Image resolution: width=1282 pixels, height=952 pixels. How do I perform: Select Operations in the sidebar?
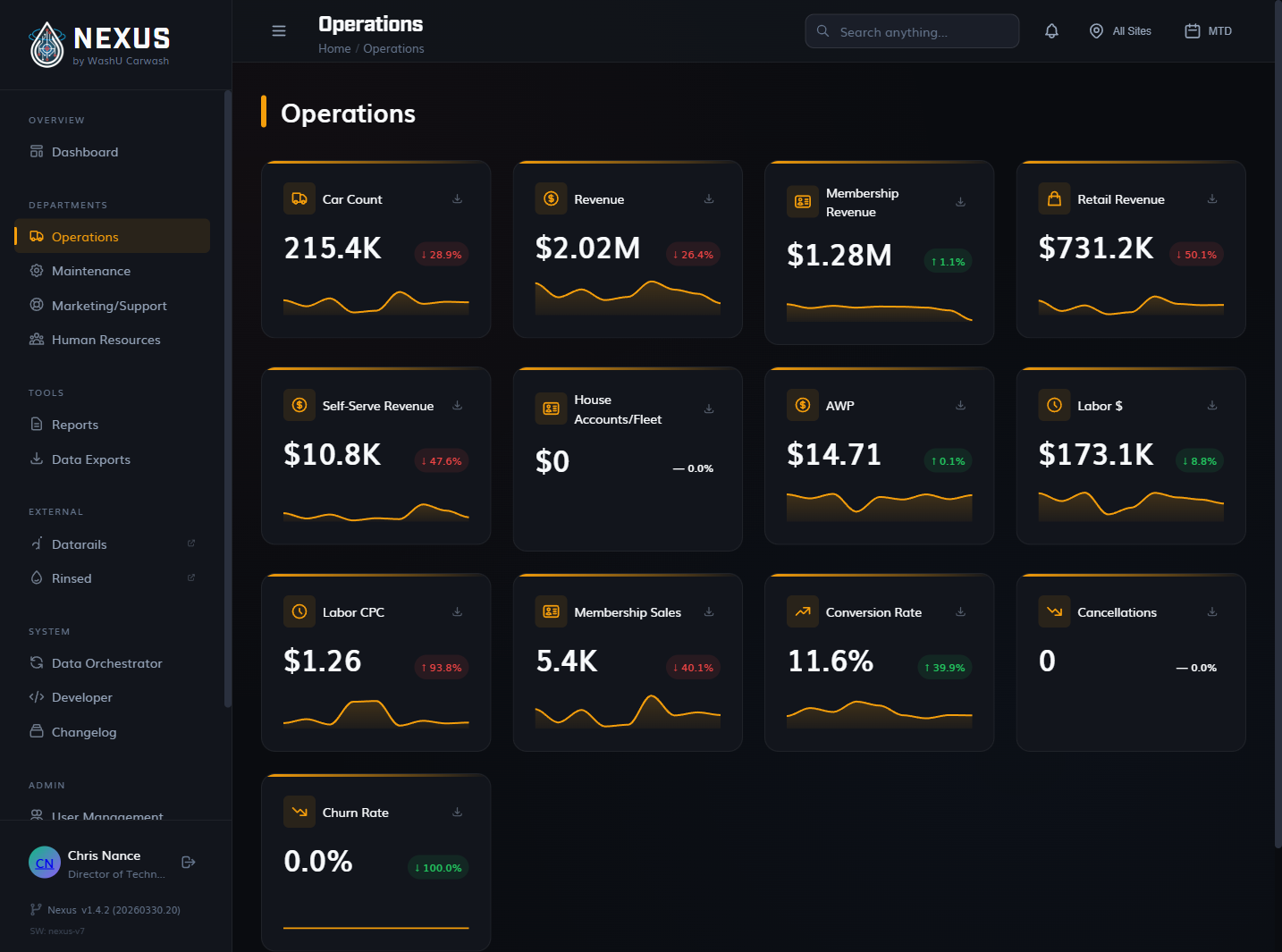113,236
